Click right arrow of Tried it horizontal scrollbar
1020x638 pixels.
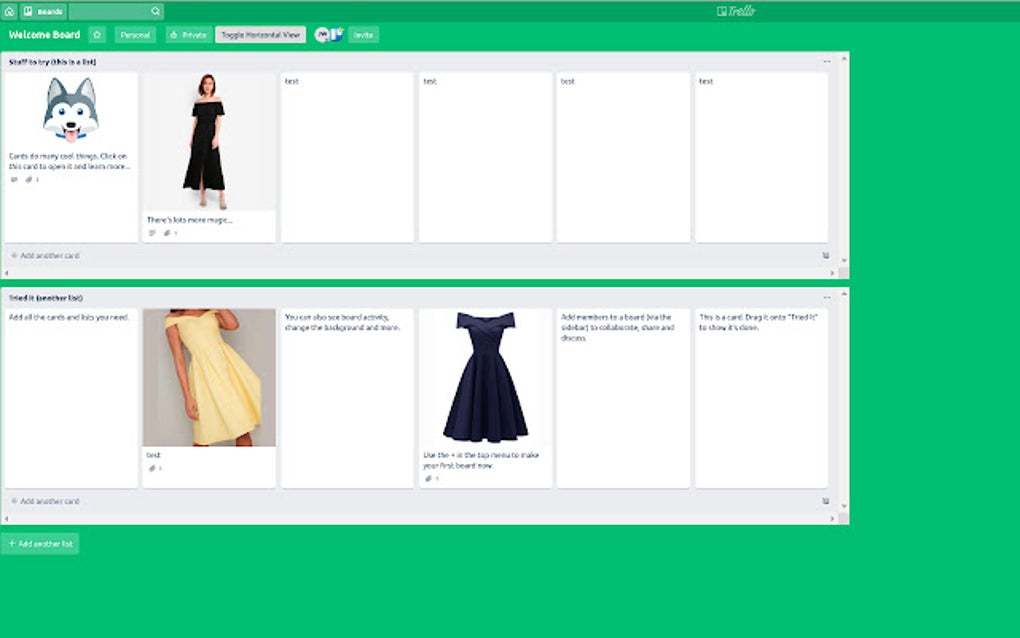pos(832,519)
